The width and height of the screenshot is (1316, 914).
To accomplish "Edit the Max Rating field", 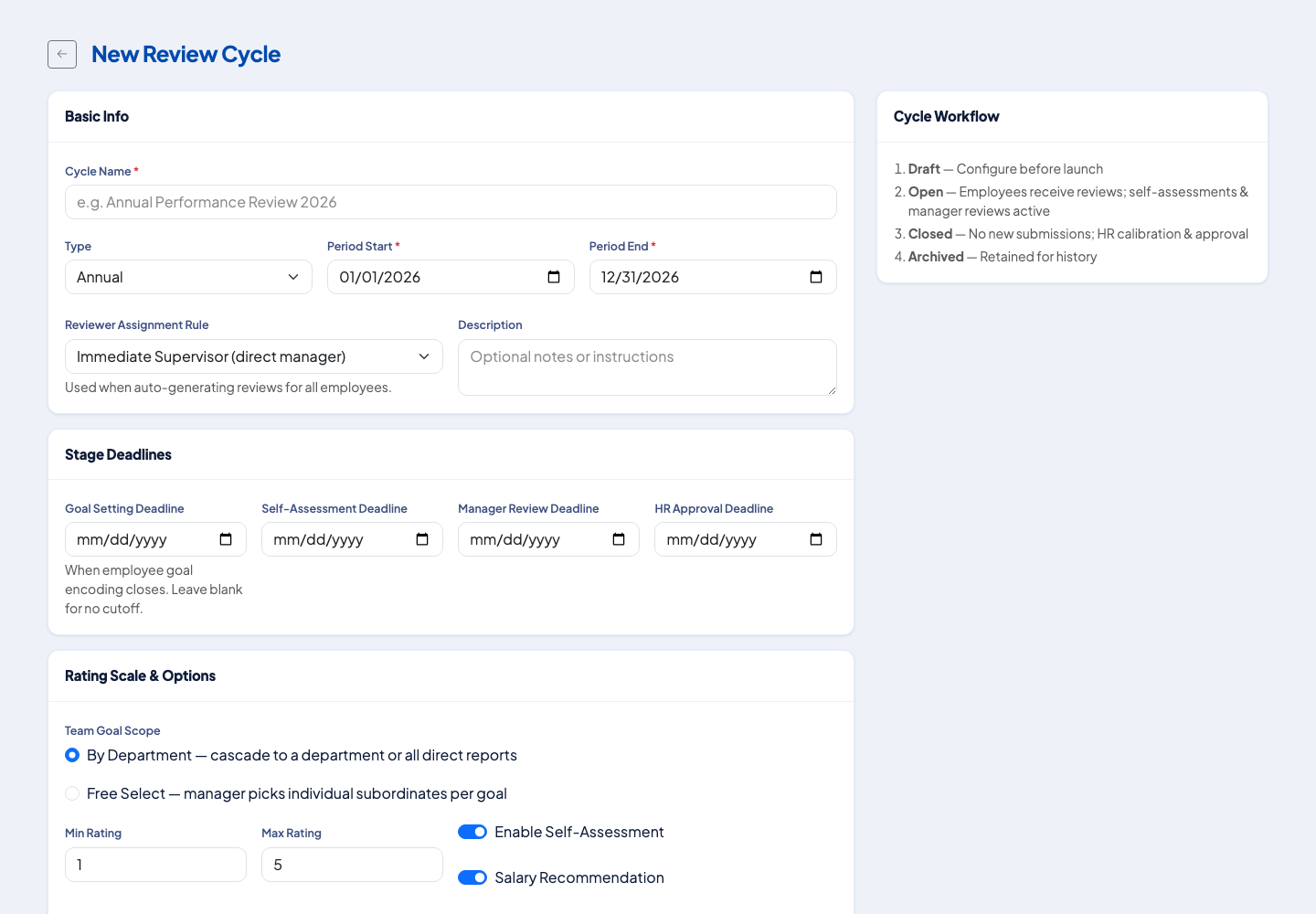I will tap(352, 865).
